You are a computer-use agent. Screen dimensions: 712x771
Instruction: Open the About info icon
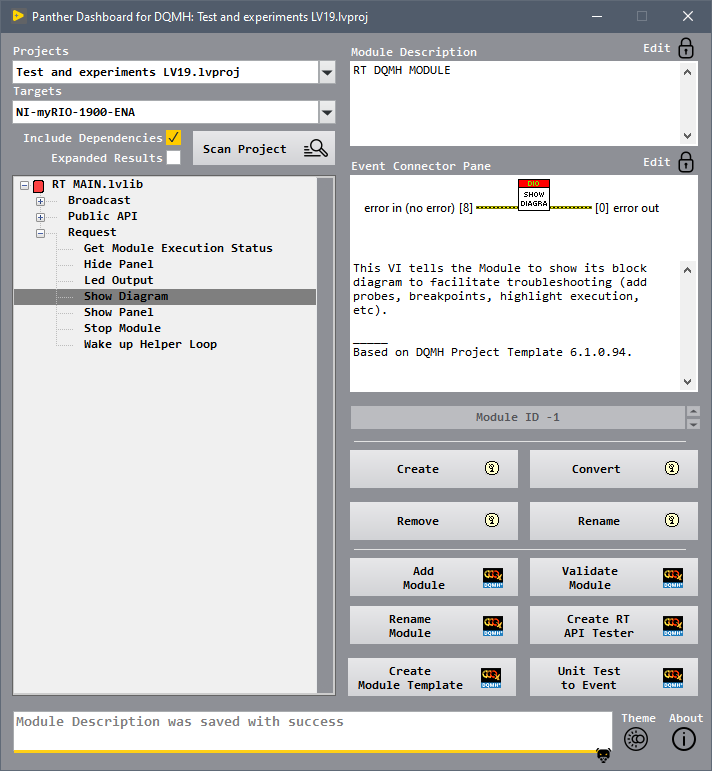[x=684, y=739]
